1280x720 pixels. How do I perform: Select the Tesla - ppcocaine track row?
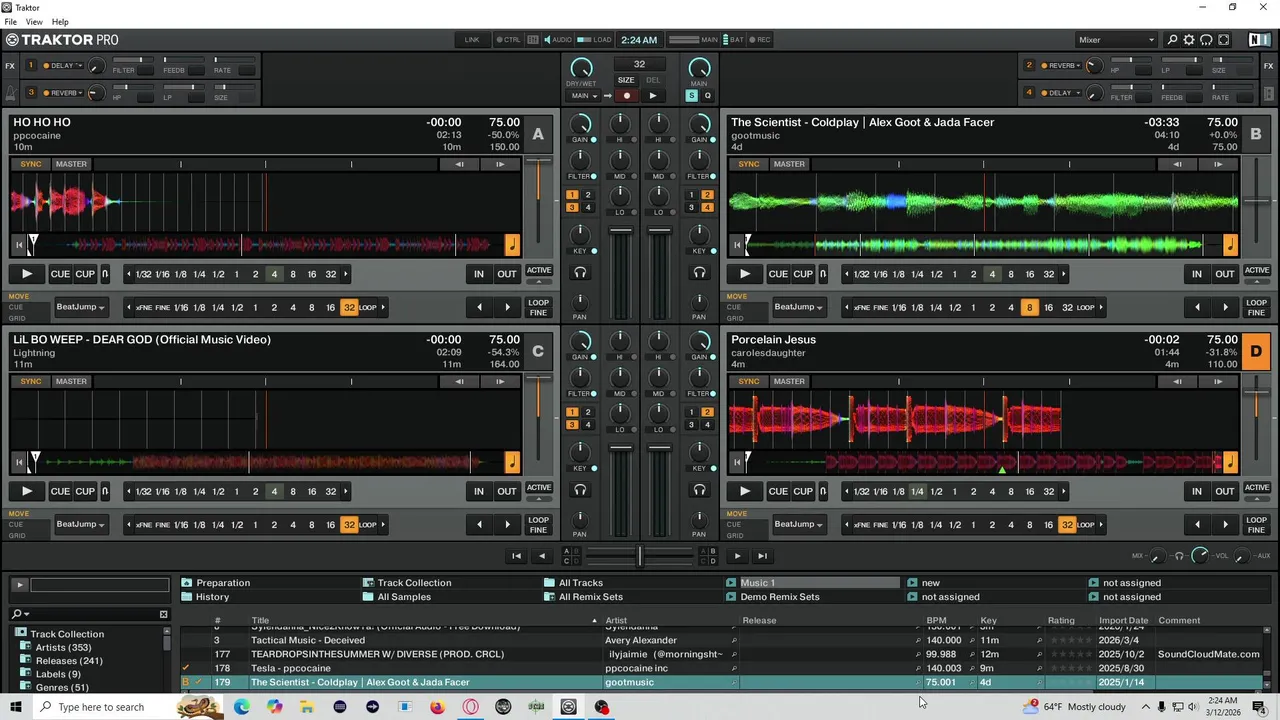(x=720, y=668)
